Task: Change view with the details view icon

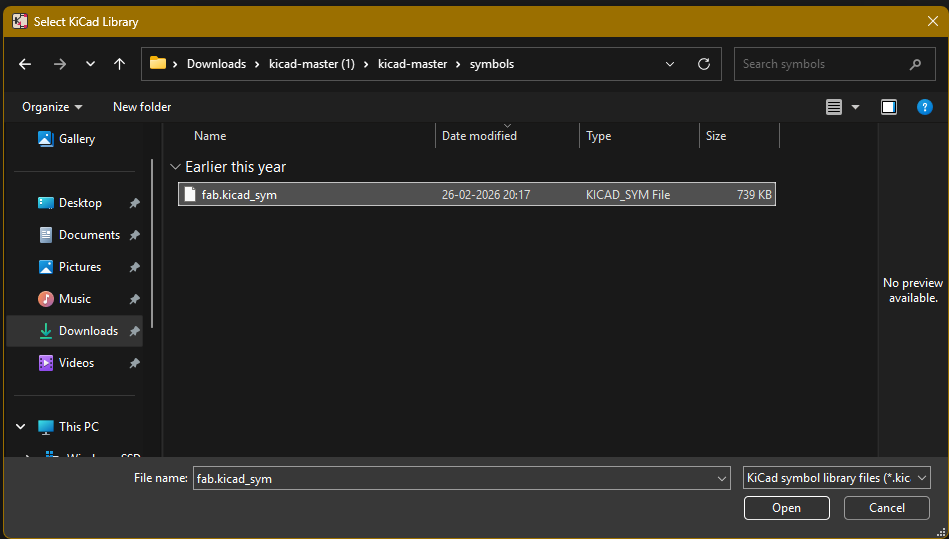Action: [x=833, y=107]
